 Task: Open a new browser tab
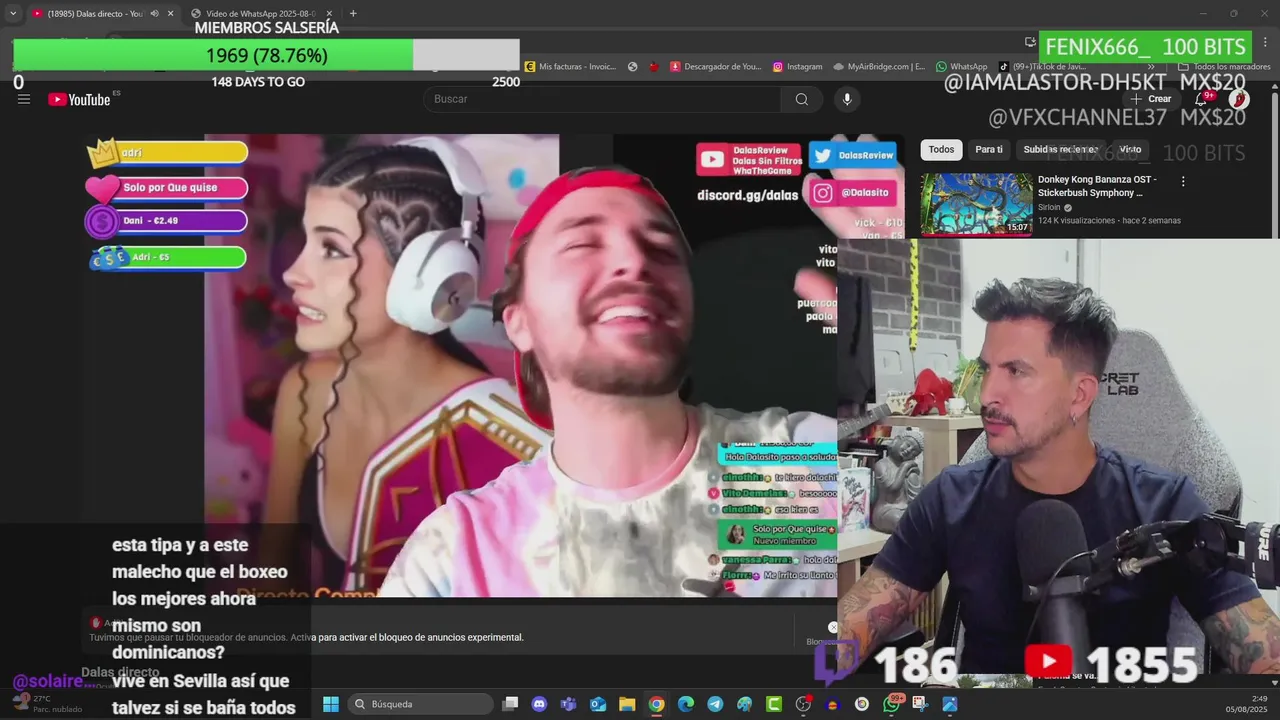[x=353, y=14]
